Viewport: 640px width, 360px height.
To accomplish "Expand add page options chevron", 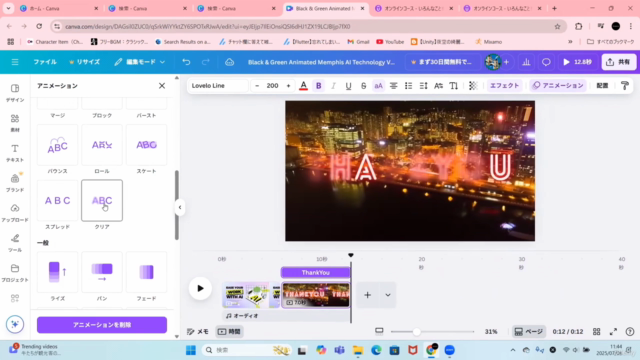I will [x=388, y=295].
